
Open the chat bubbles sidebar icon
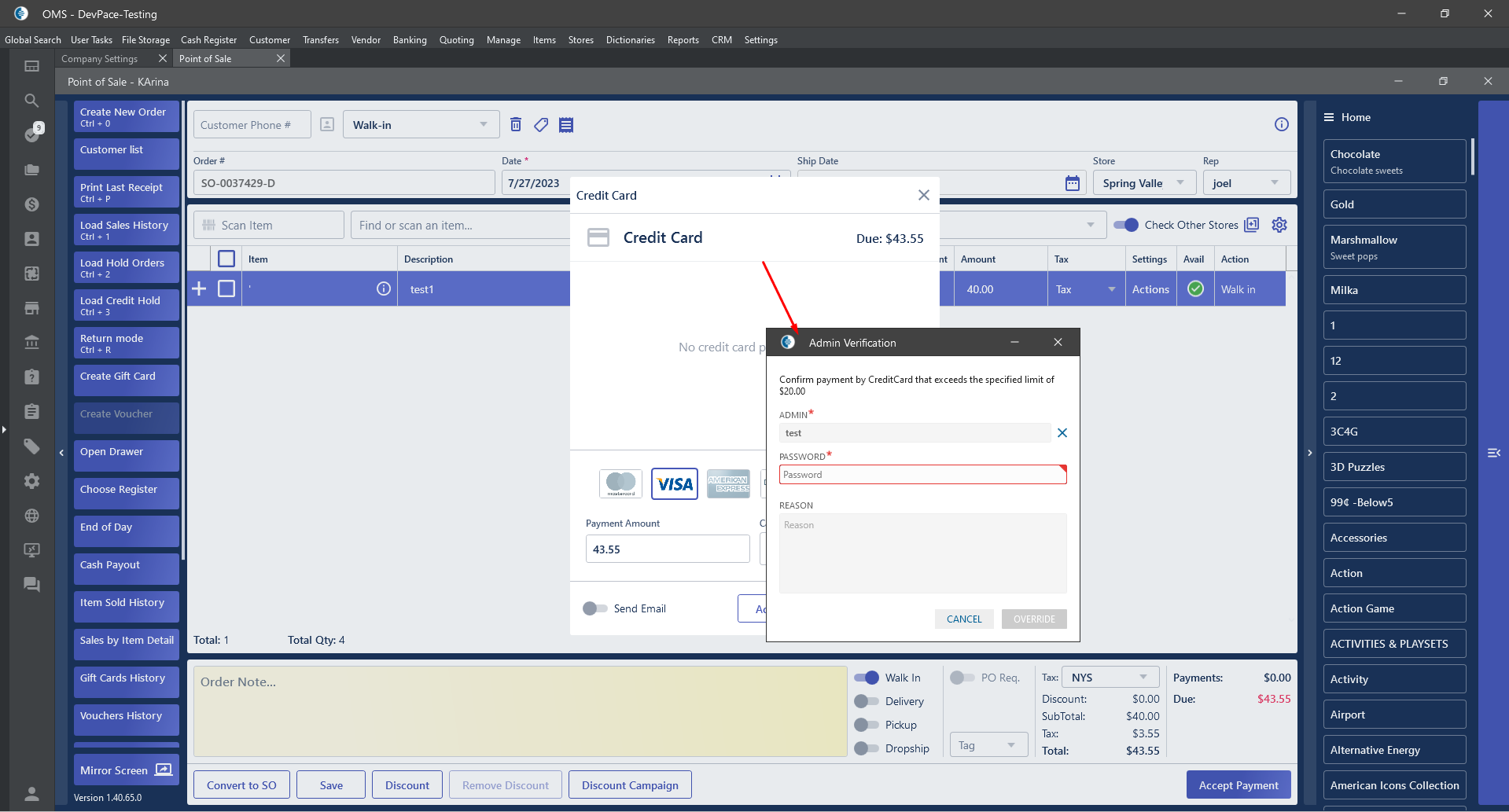tap(31, 585)
